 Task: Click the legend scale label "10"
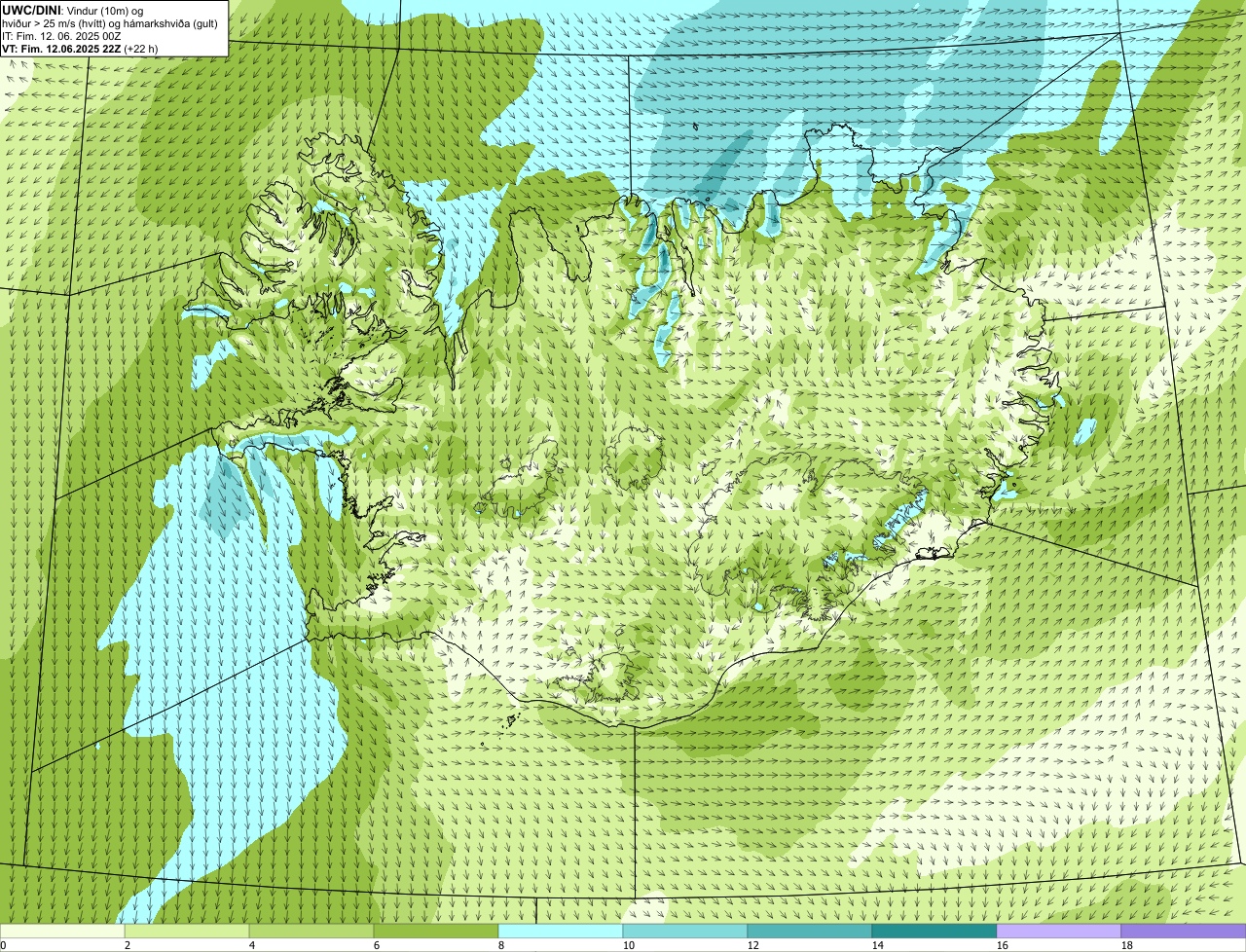tap(629, 945)
